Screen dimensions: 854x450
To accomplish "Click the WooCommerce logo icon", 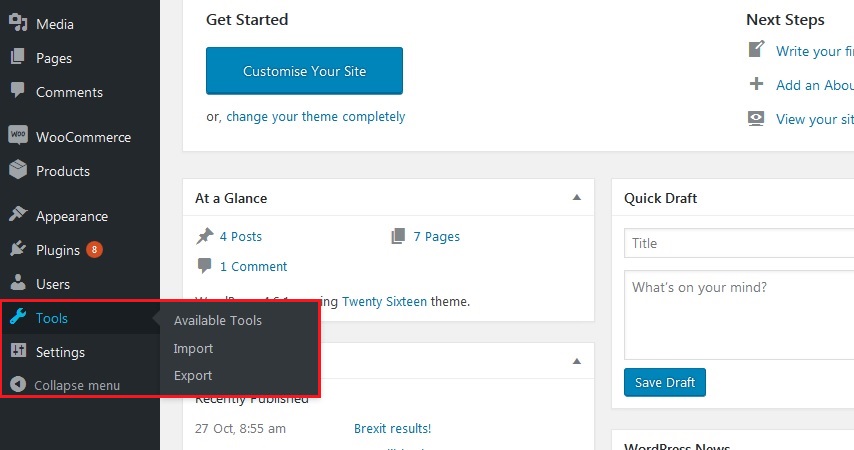I will pyautogui.click(x=18, y=136).
